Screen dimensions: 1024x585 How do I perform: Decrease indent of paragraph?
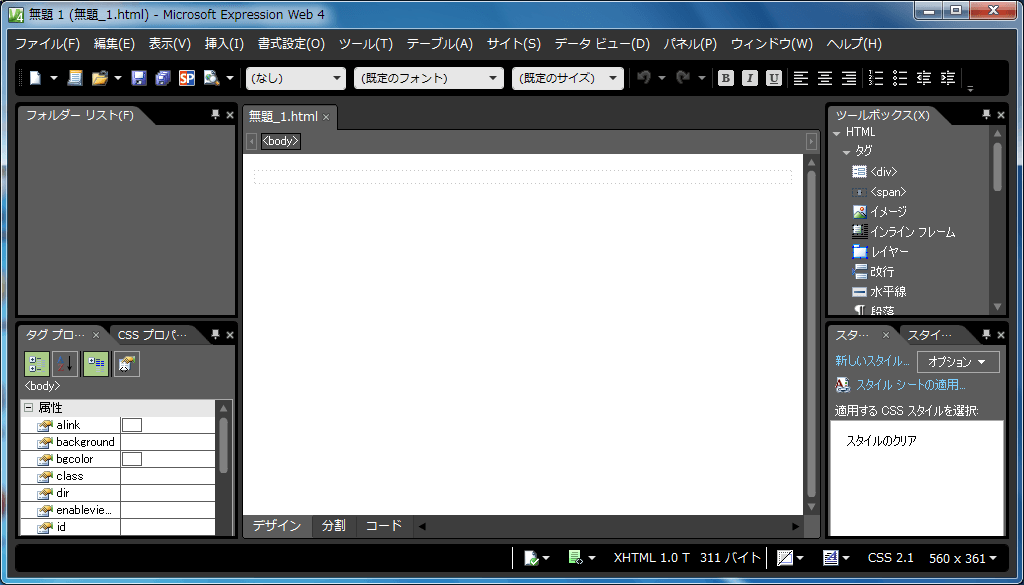(924, 78)
